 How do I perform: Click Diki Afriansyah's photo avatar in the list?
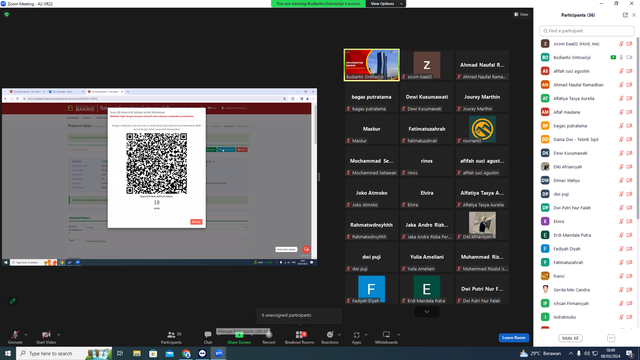tap(545, 167)
